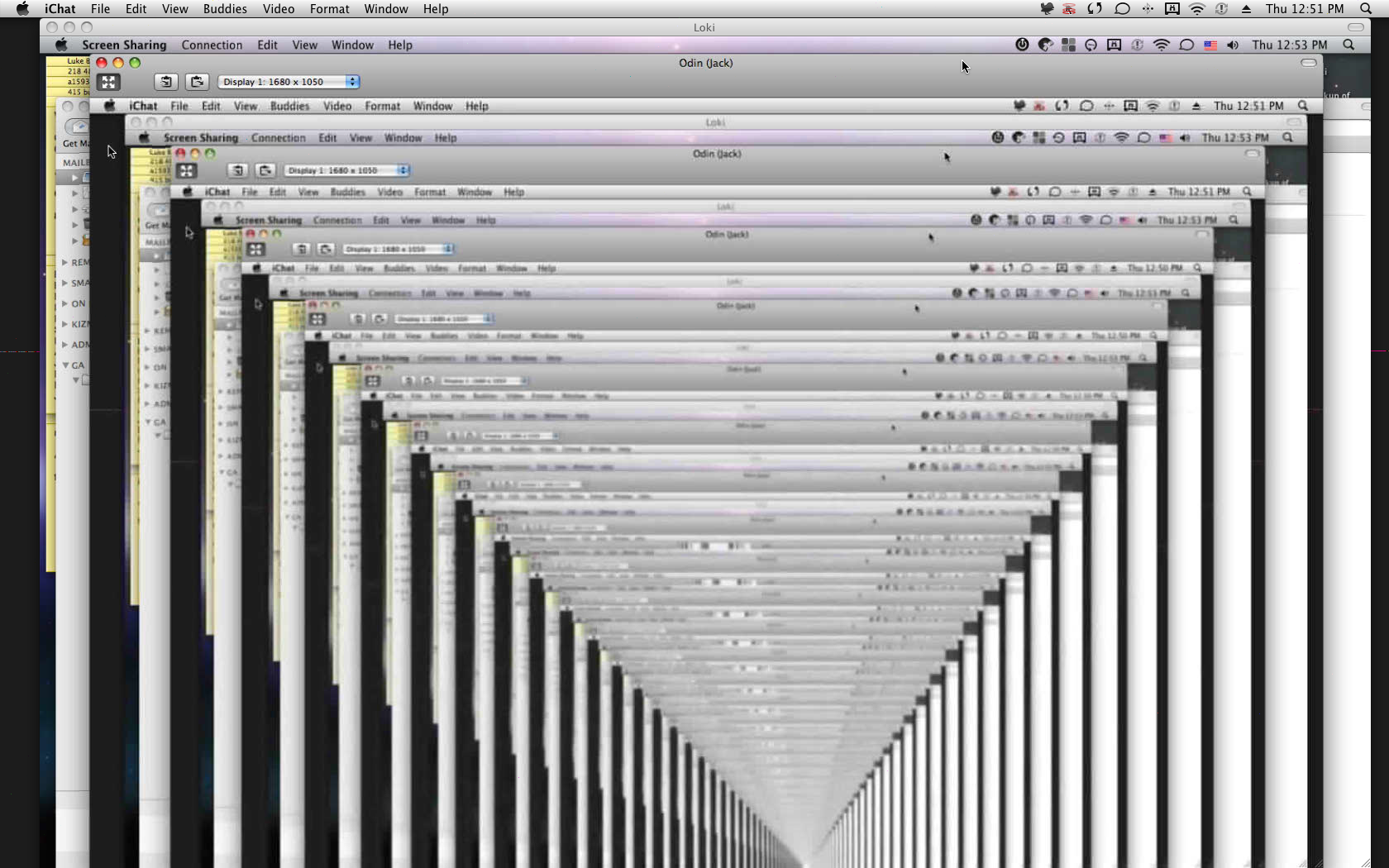Open Buddies menu in first nested iChat menu bar
Viewport: 1389px width, 868px height.
click(289, 106)
